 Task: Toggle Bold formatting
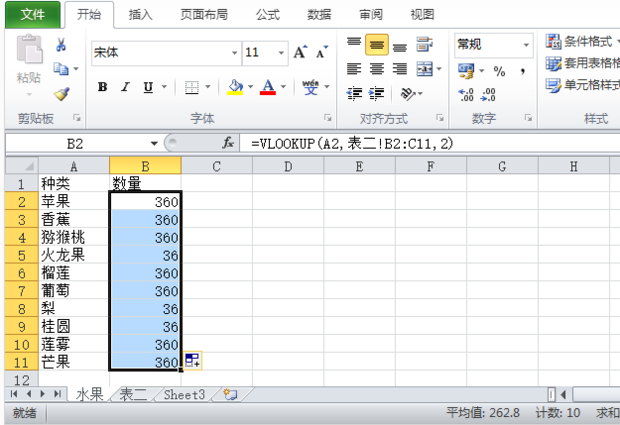(x=103, y=88)
